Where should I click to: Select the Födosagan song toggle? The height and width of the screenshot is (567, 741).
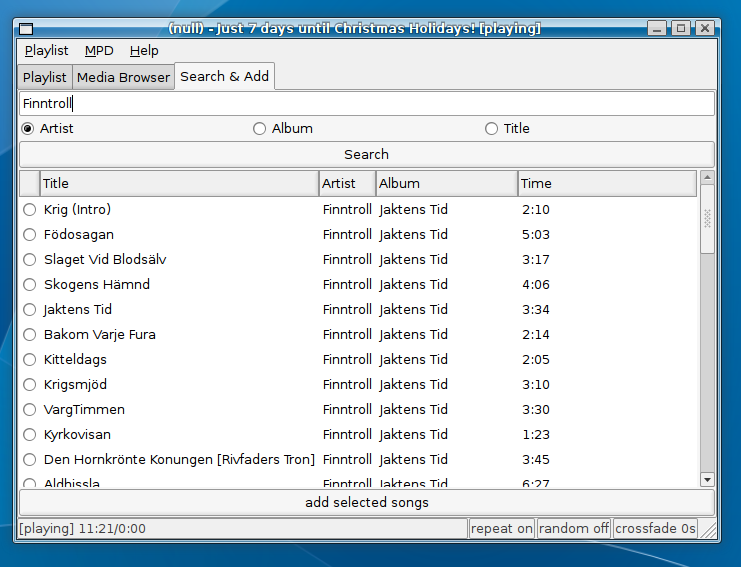point(30,234)
